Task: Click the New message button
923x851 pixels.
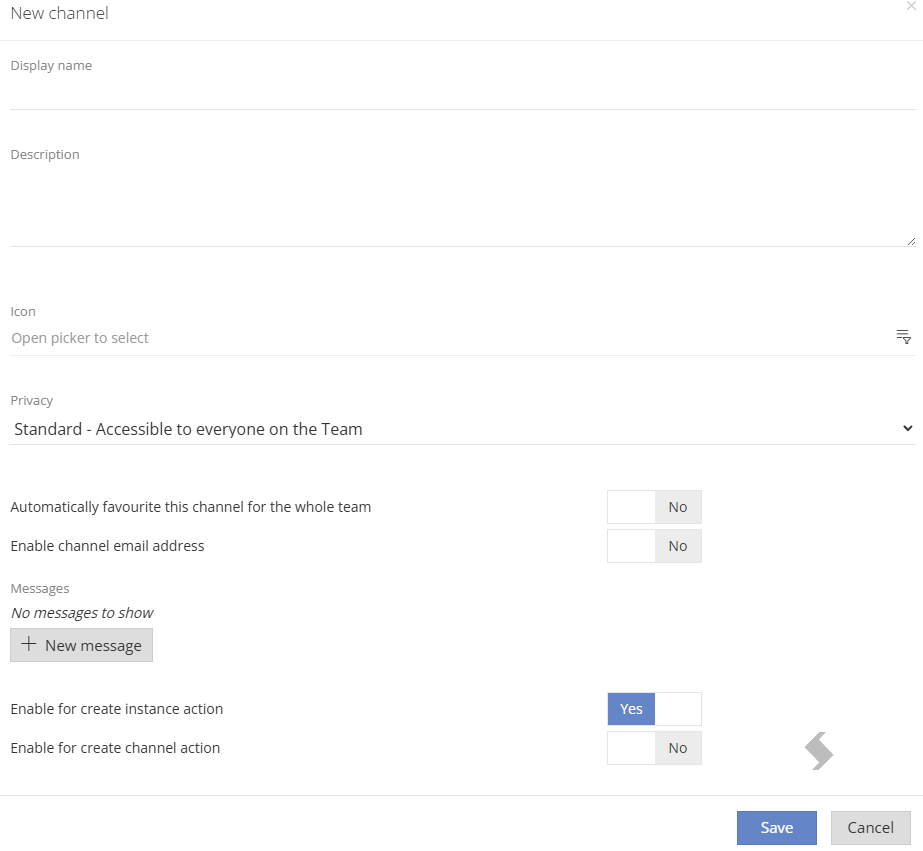Action: pos(81,645)
